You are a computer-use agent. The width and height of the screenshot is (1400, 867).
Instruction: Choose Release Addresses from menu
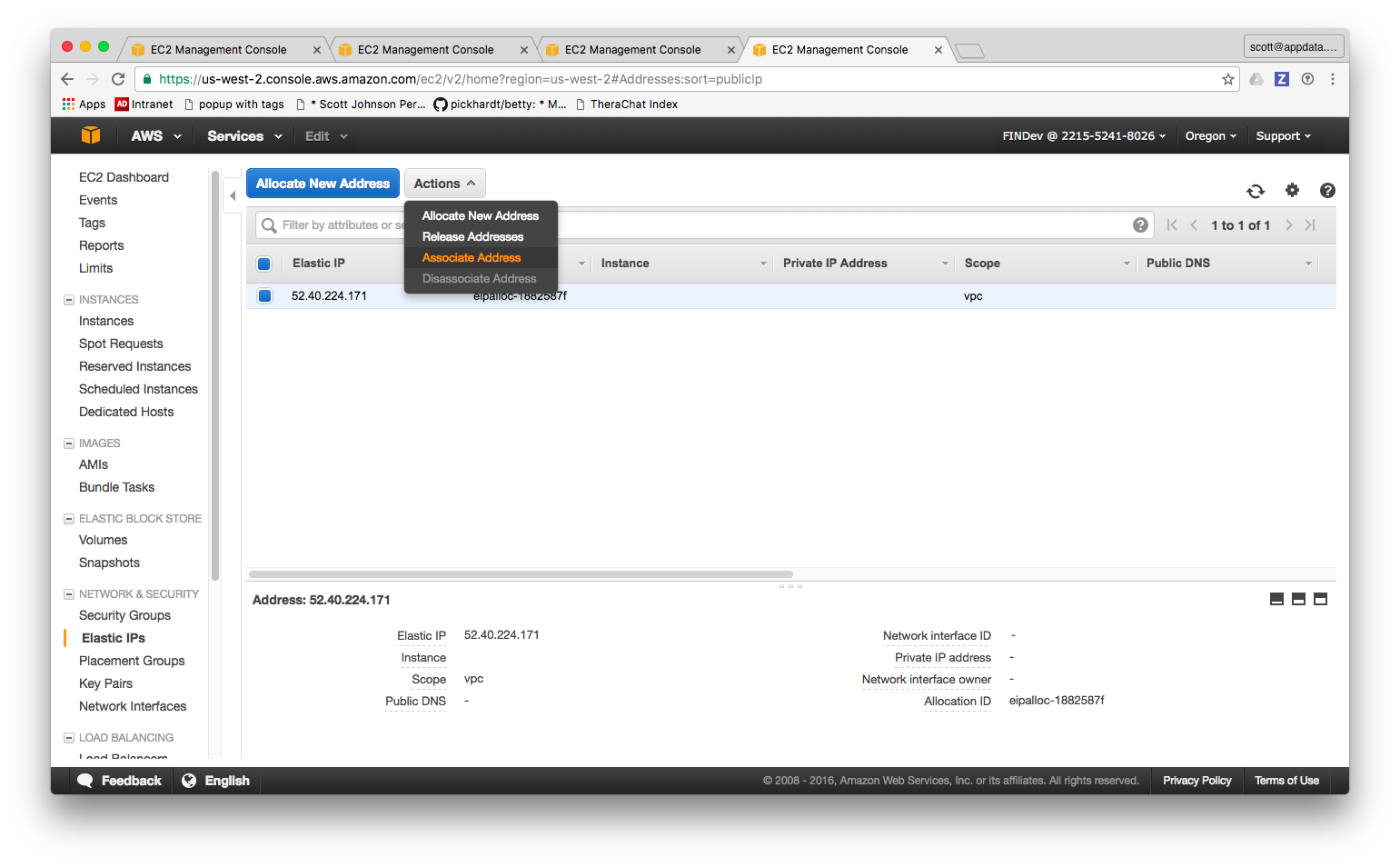tap(481, 236)
